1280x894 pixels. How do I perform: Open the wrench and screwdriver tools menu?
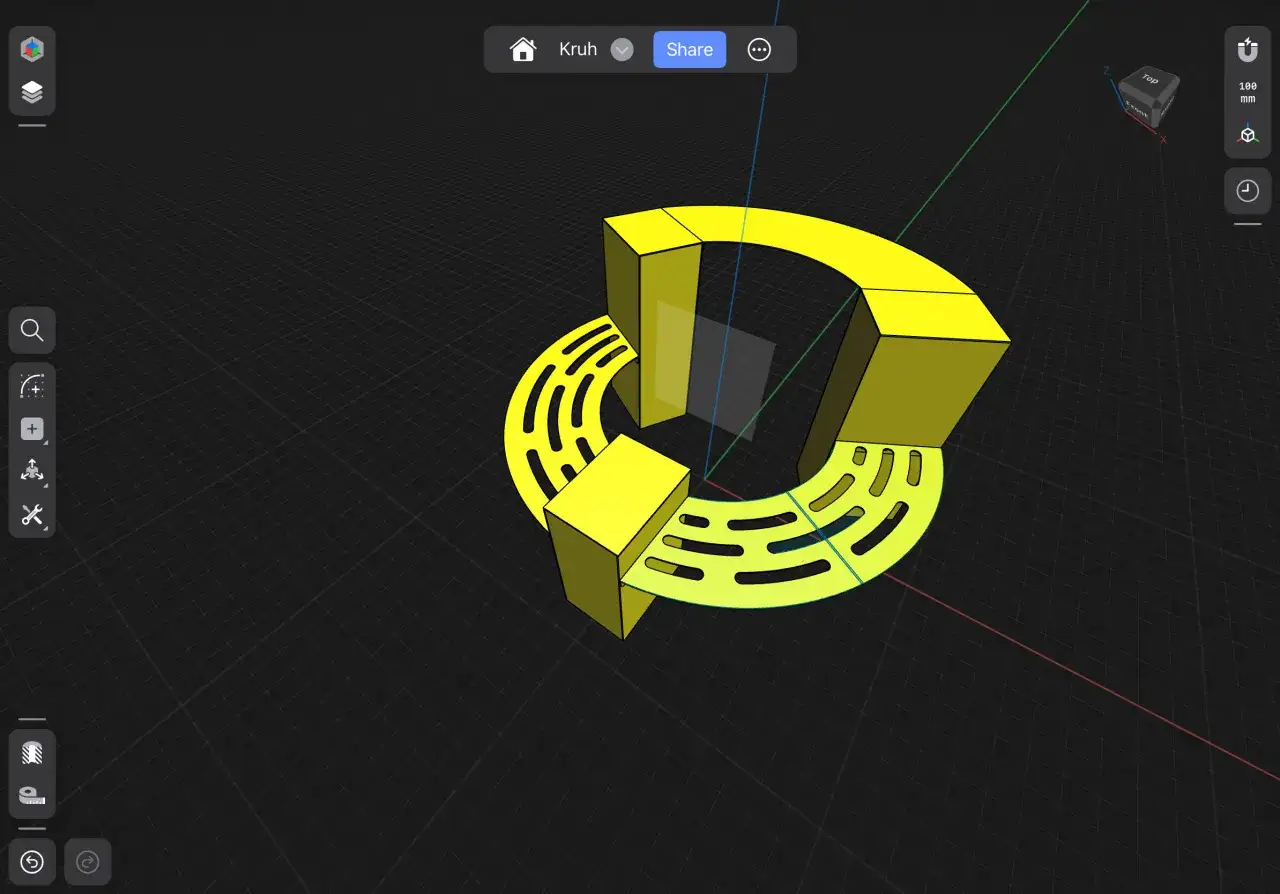32,515
